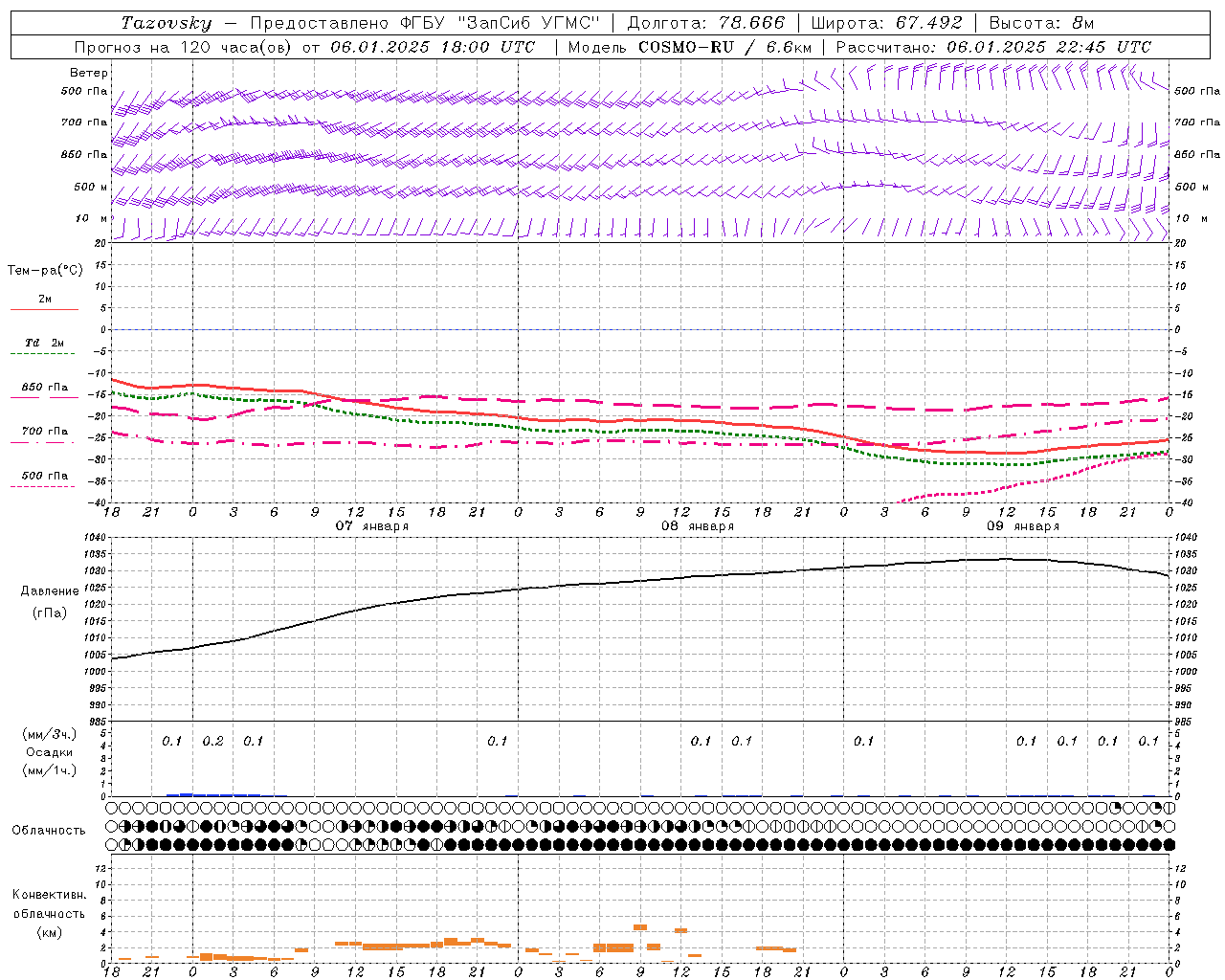Click the 09 января date label
This screenshot has height=980, width=1225.
point(1023,526)
